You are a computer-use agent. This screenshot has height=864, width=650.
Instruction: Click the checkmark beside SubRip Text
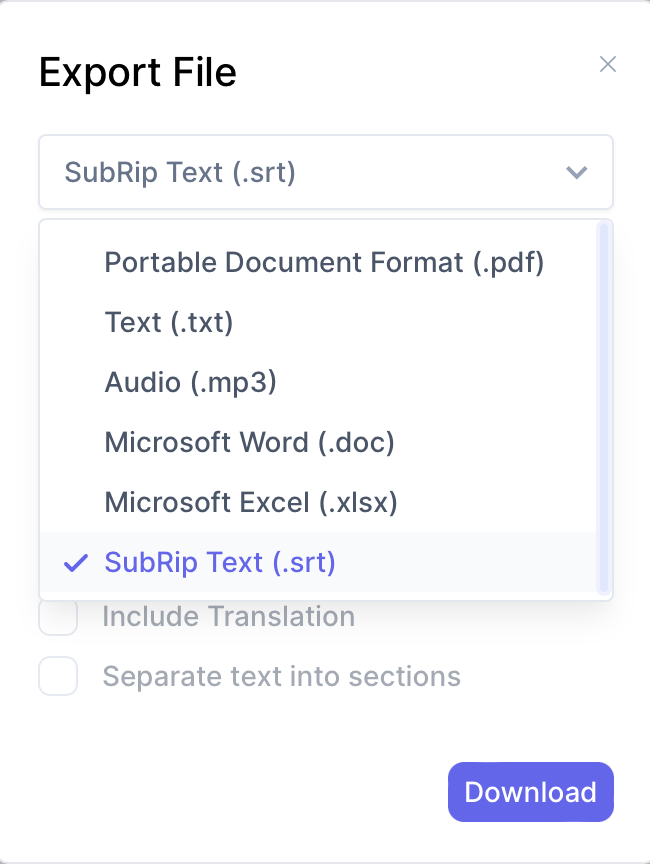tap(75, 562)
